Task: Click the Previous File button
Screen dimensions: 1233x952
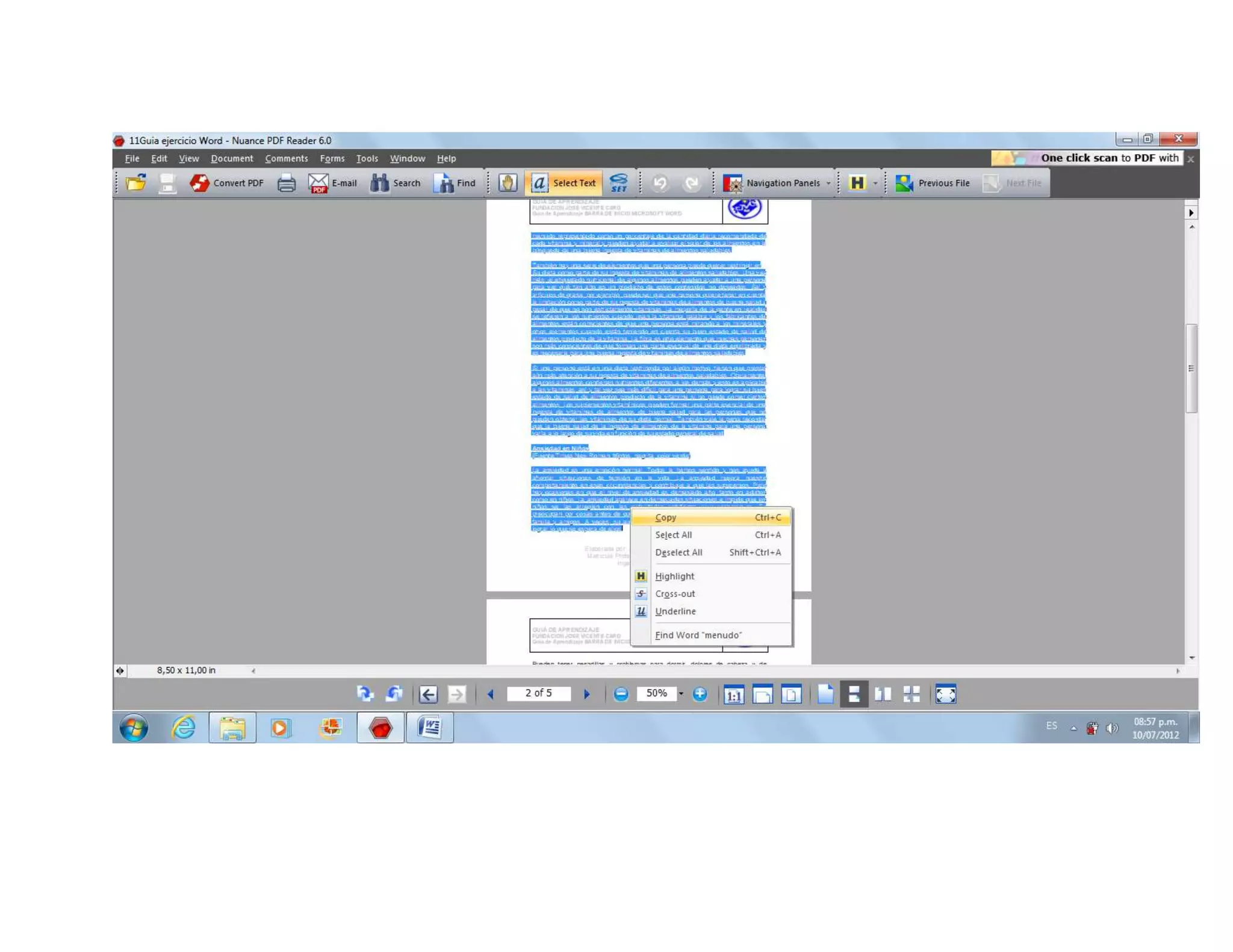Action: coord(933,183)
